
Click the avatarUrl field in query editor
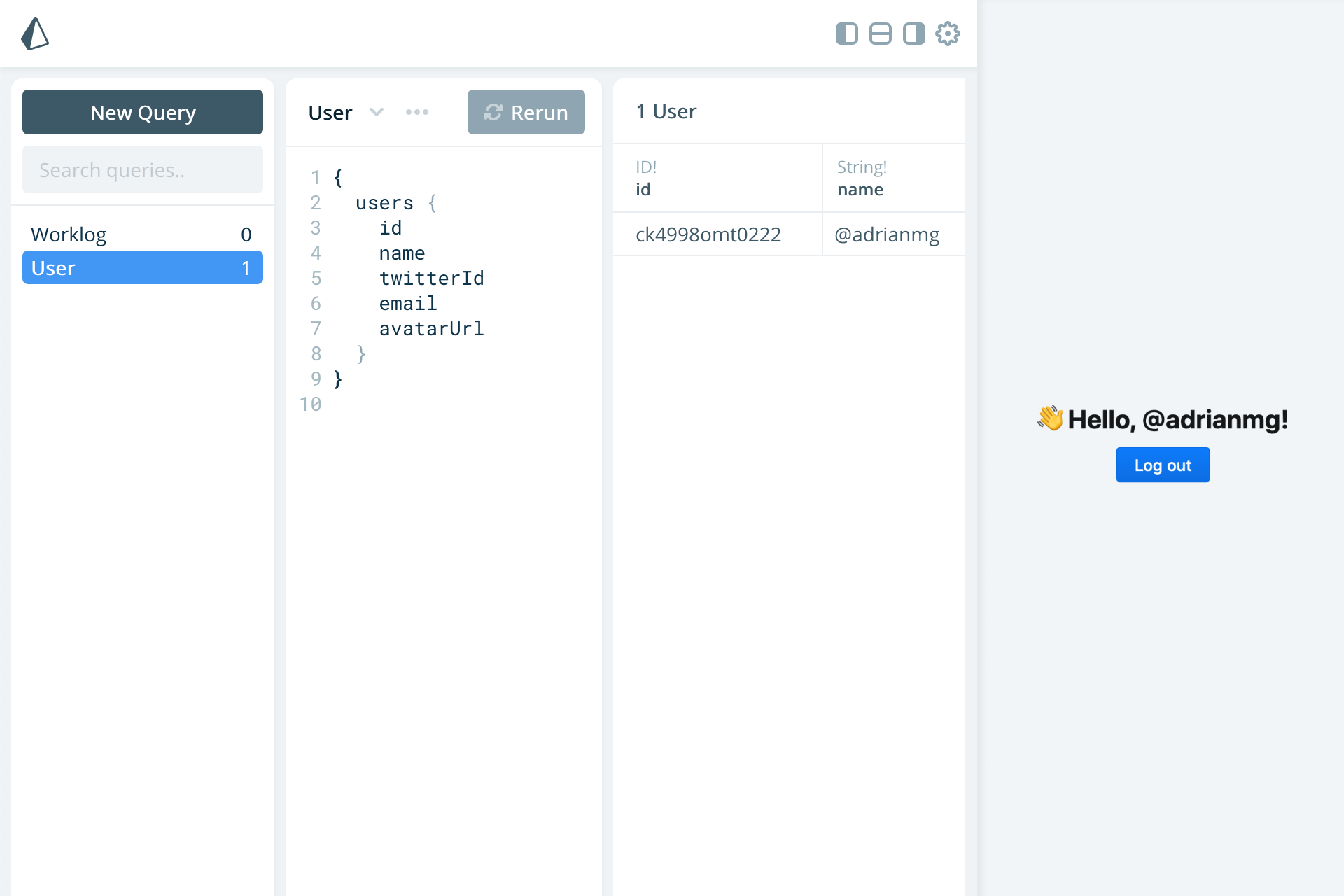click(431, 329)
